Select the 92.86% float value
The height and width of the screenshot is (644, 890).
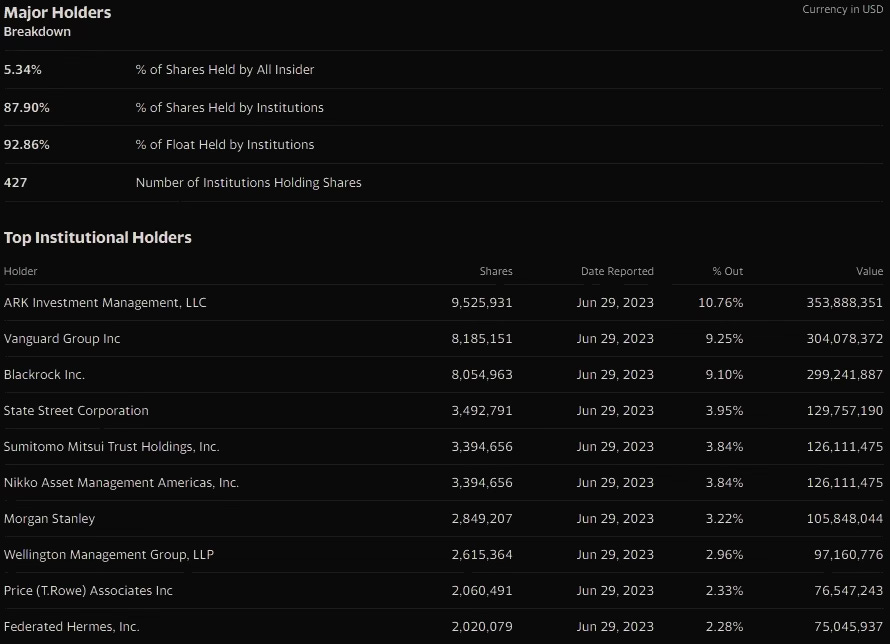point(27,145)
